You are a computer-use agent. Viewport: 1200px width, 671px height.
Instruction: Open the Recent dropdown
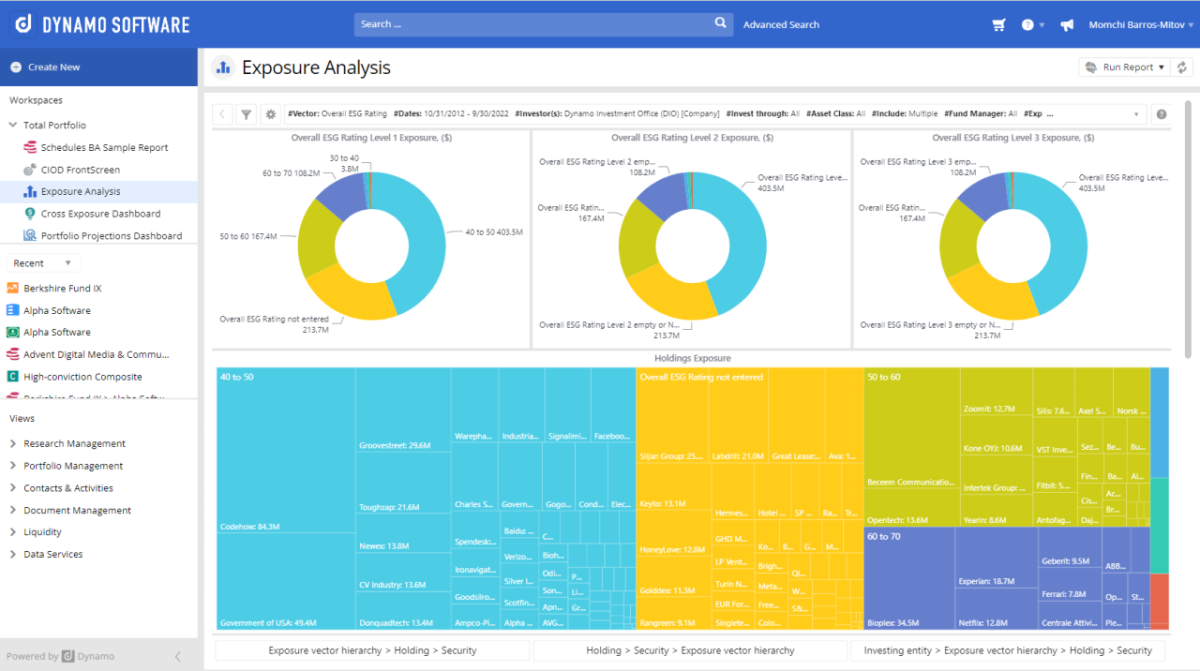(43, 263)
